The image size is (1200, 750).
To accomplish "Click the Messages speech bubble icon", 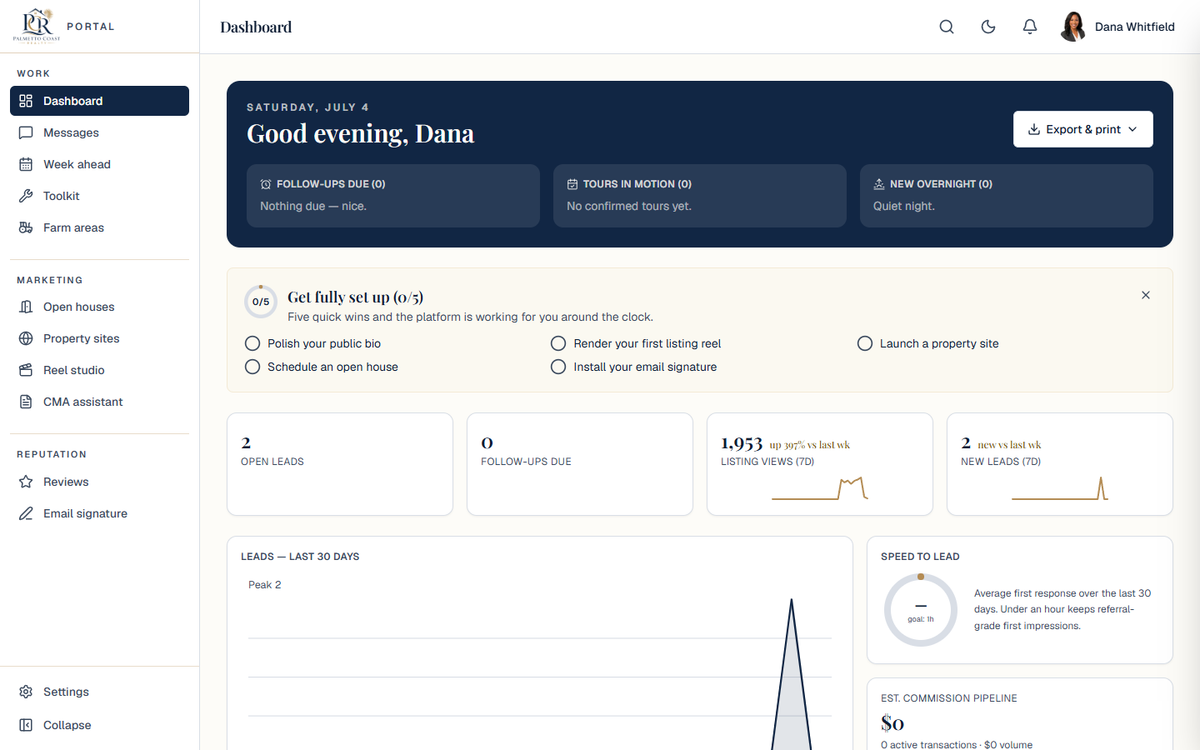I will coord(26,133).
